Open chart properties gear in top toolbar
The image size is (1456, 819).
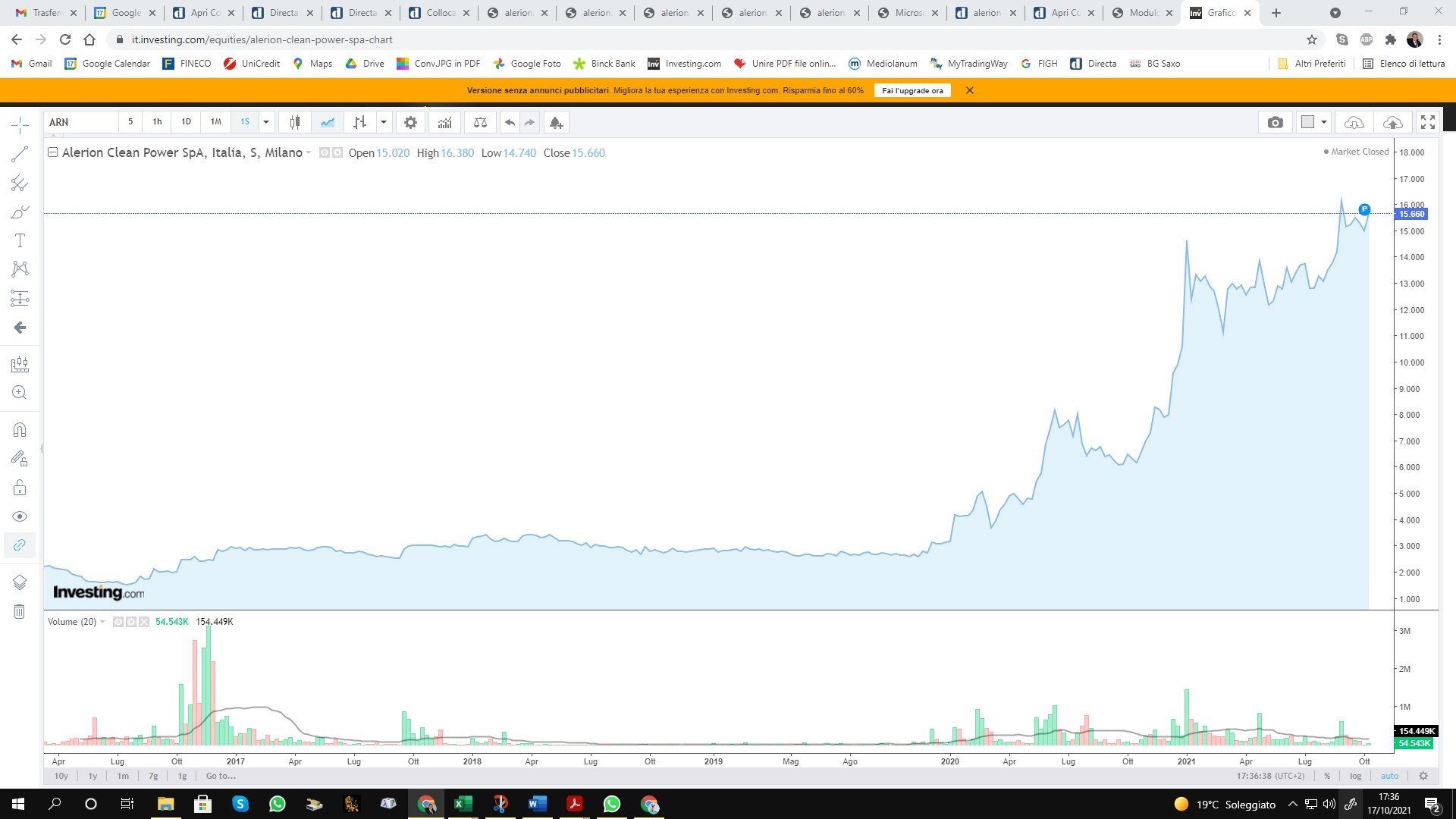(x=410, y=122)
